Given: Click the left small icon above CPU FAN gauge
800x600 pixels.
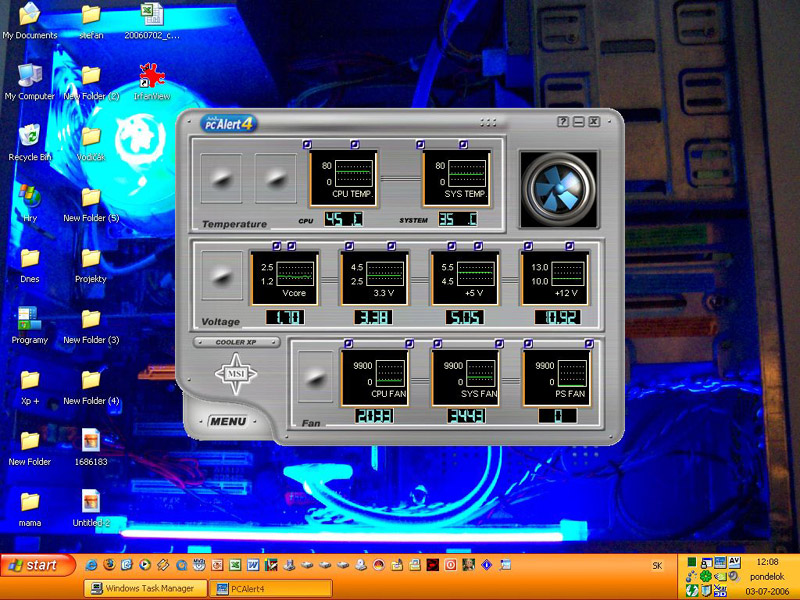Looking at the screenshot, I should 348,343.
